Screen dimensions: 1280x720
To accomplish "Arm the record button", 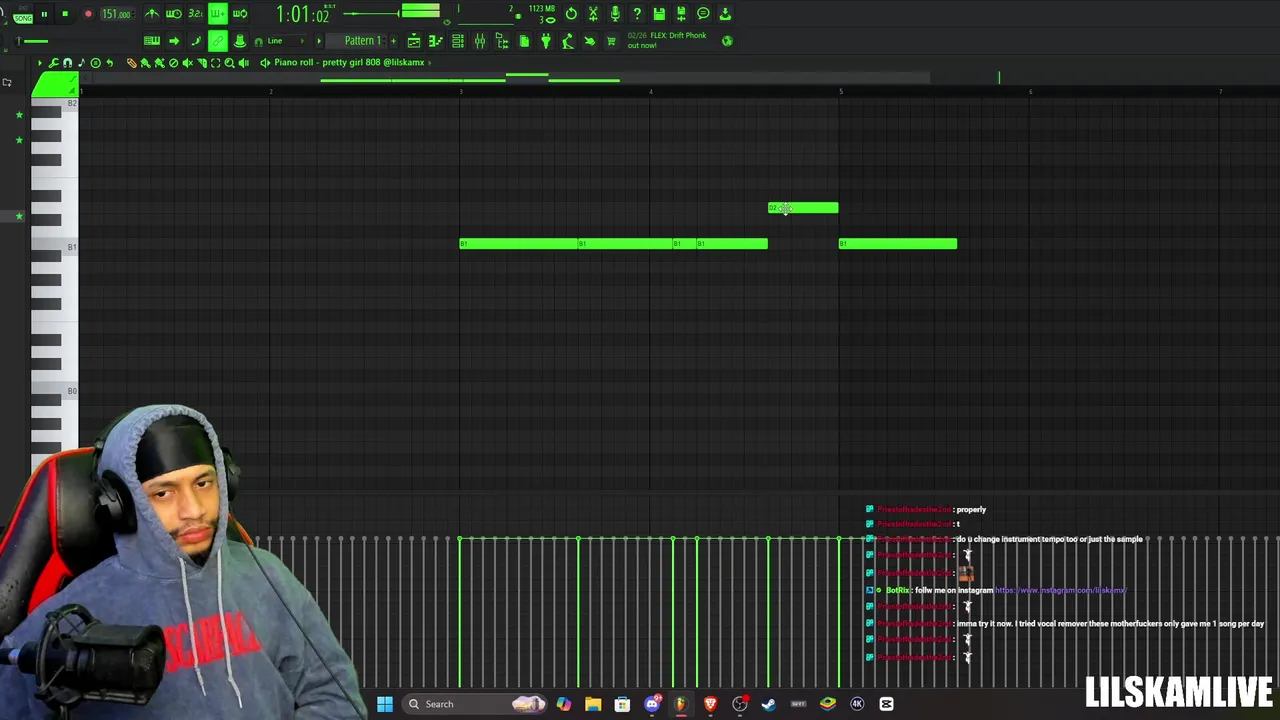I will click(88, 14).
